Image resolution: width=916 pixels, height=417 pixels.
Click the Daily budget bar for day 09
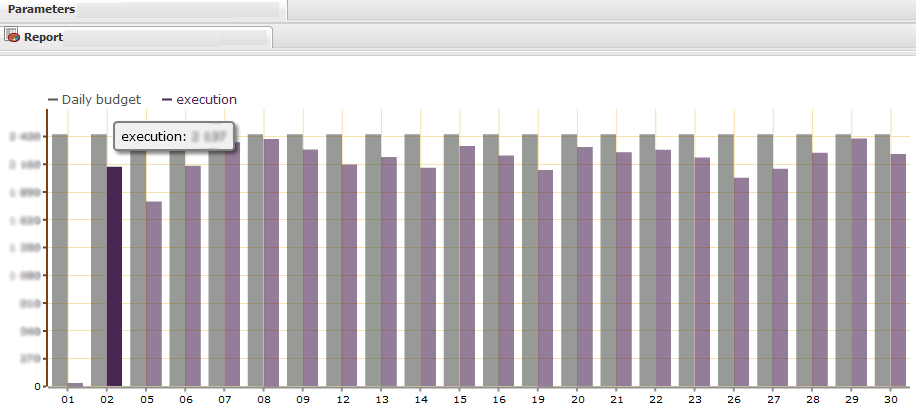294,260
